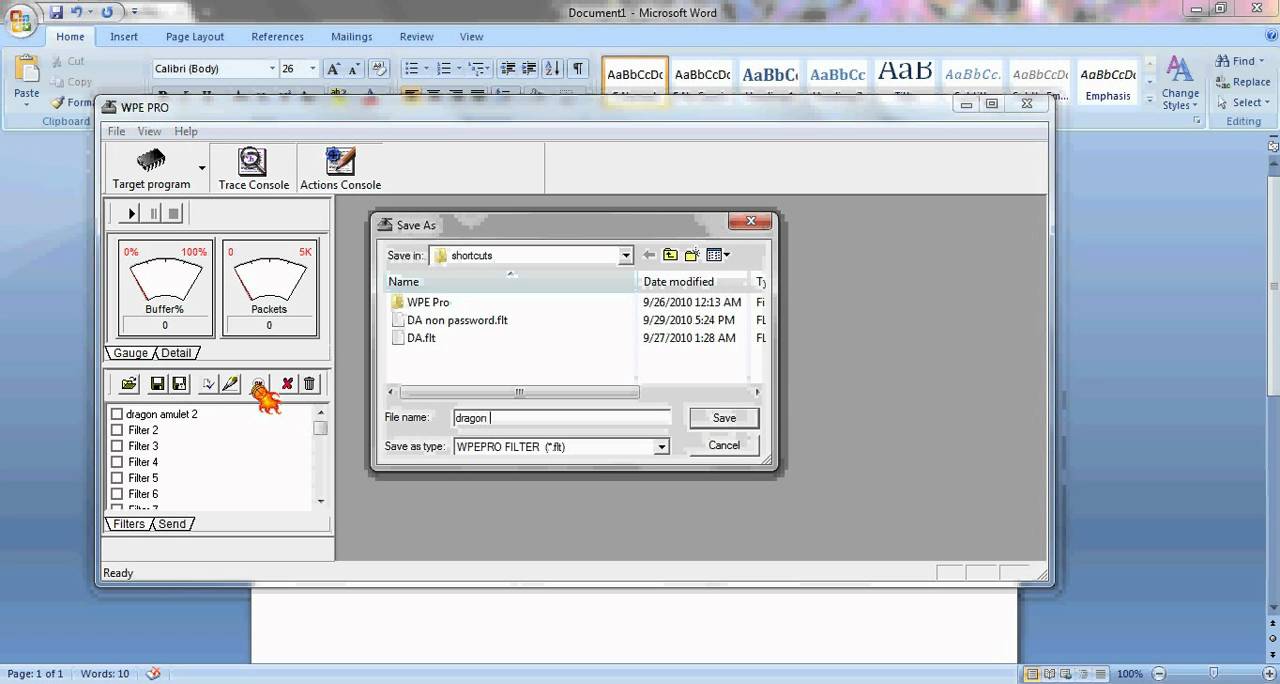Check the Filter 5 checkbox

(x=117, y=478)
